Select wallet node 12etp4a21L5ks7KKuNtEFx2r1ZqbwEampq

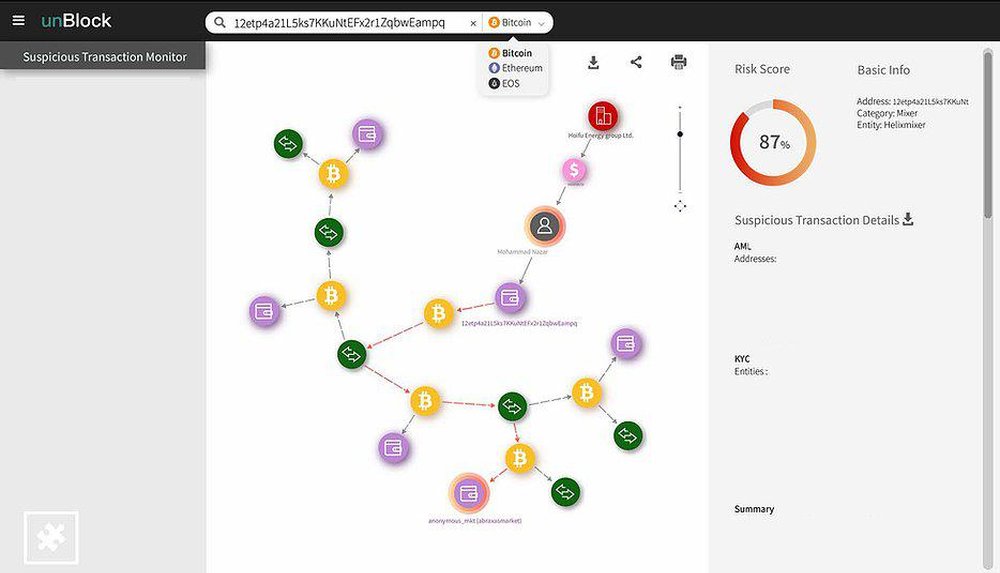tap(510, 297)
